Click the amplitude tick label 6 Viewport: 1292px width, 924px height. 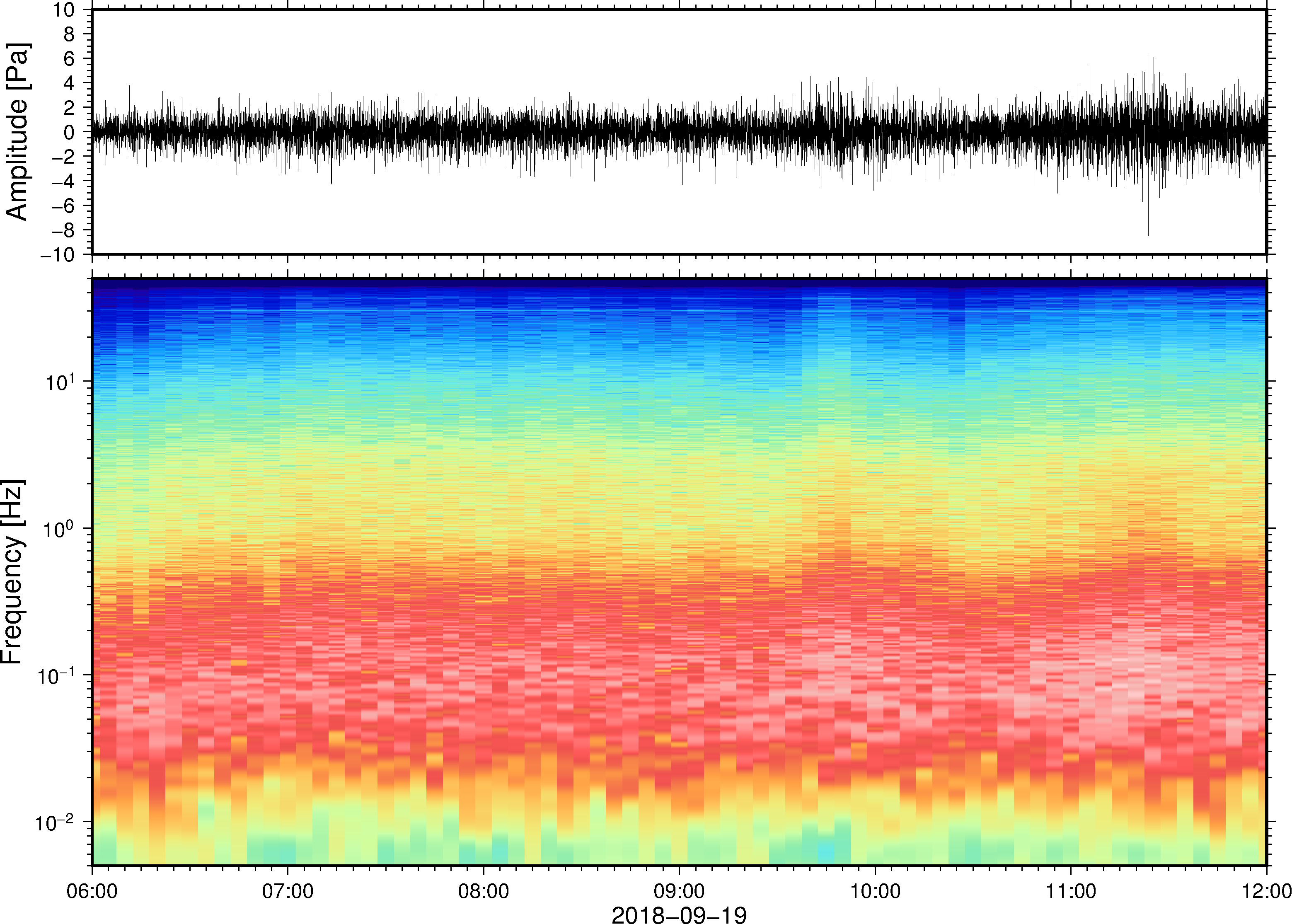[x=70, y=58]
